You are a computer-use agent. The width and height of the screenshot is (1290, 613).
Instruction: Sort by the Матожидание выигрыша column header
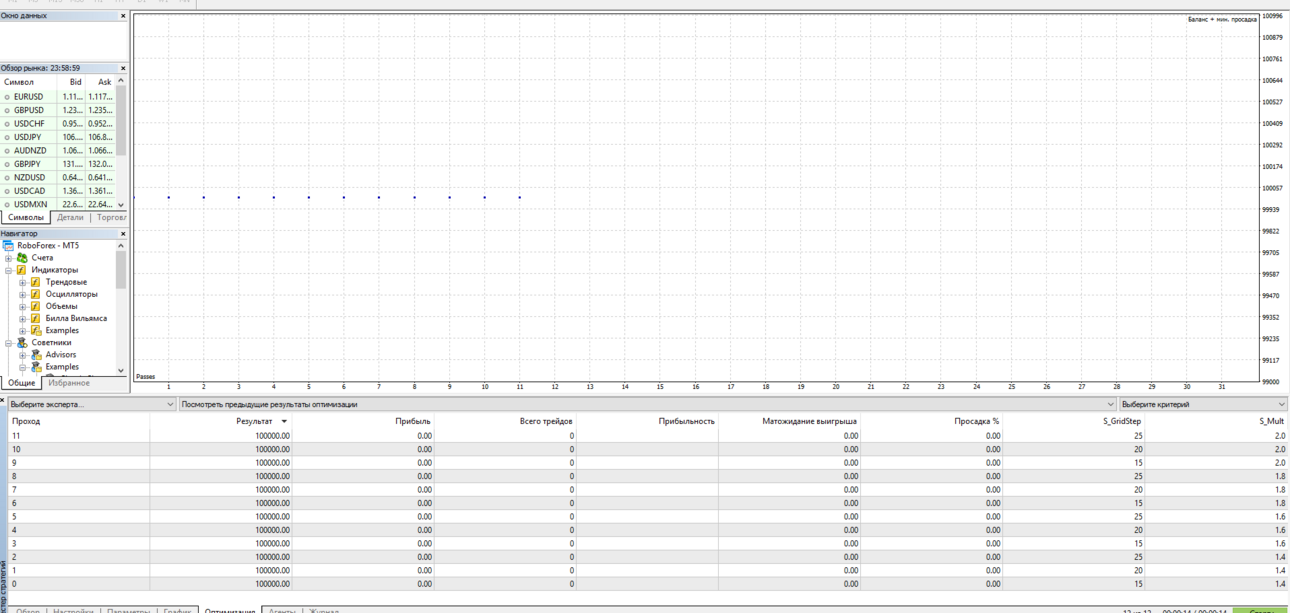tap(789, 421)
